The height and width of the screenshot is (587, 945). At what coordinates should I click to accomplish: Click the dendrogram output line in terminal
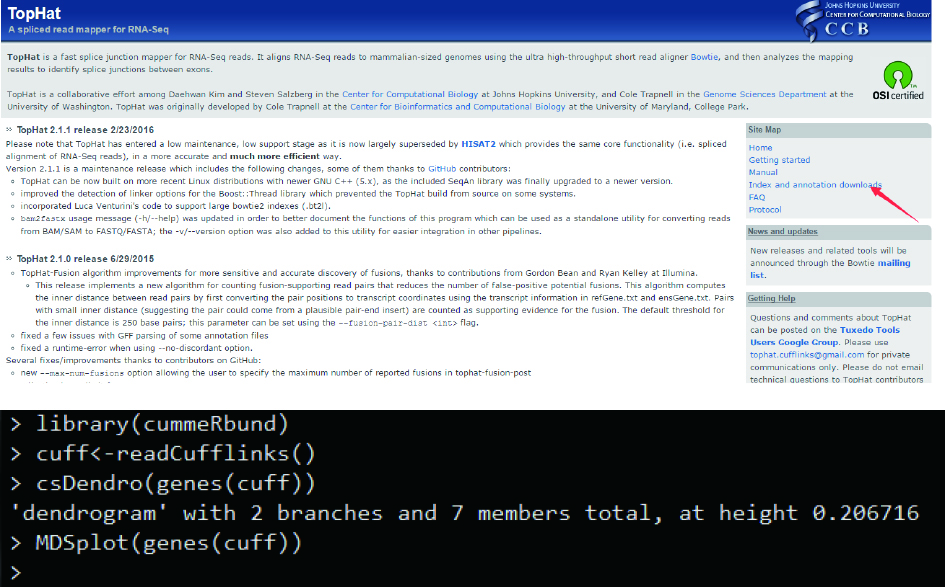(465, 513)
